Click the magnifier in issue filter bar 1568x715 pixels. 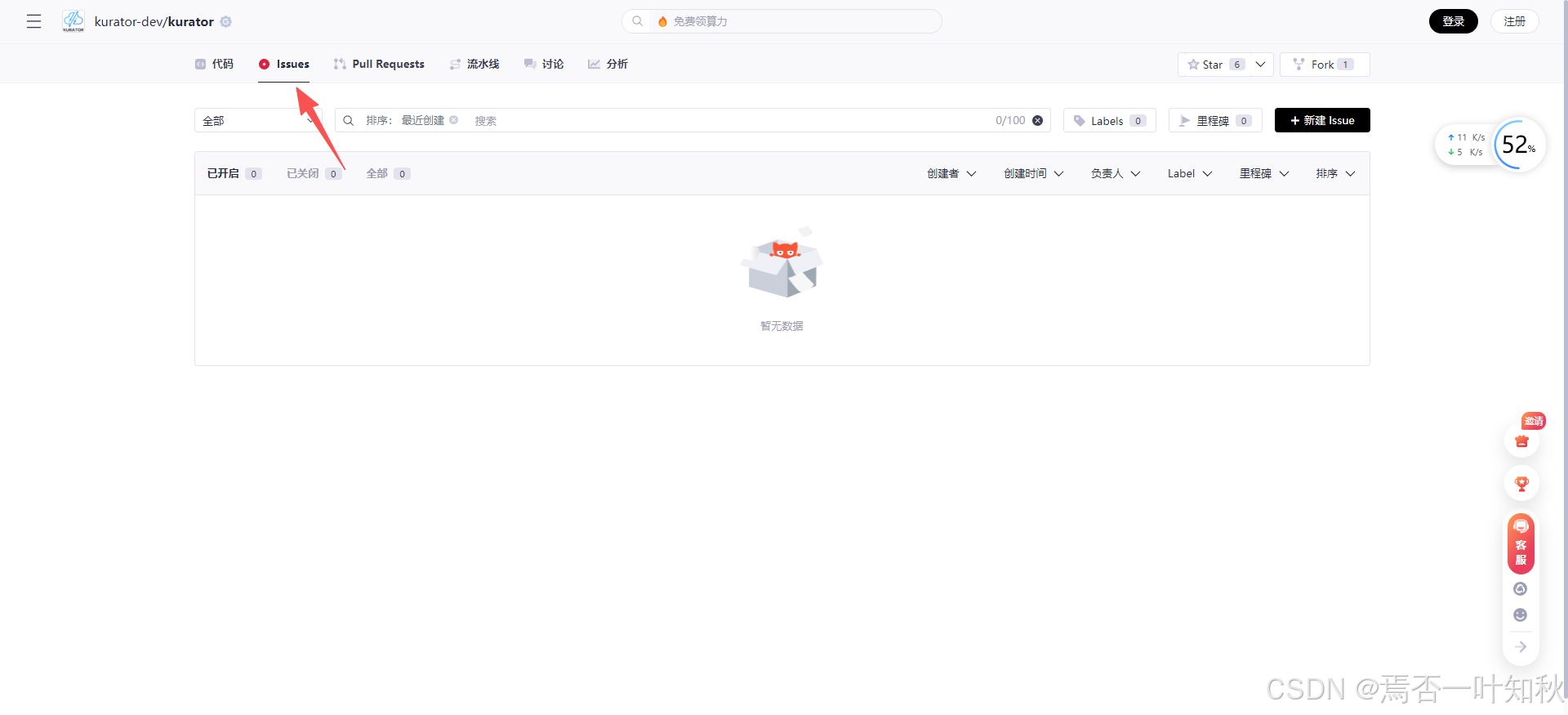pos(348,120)
